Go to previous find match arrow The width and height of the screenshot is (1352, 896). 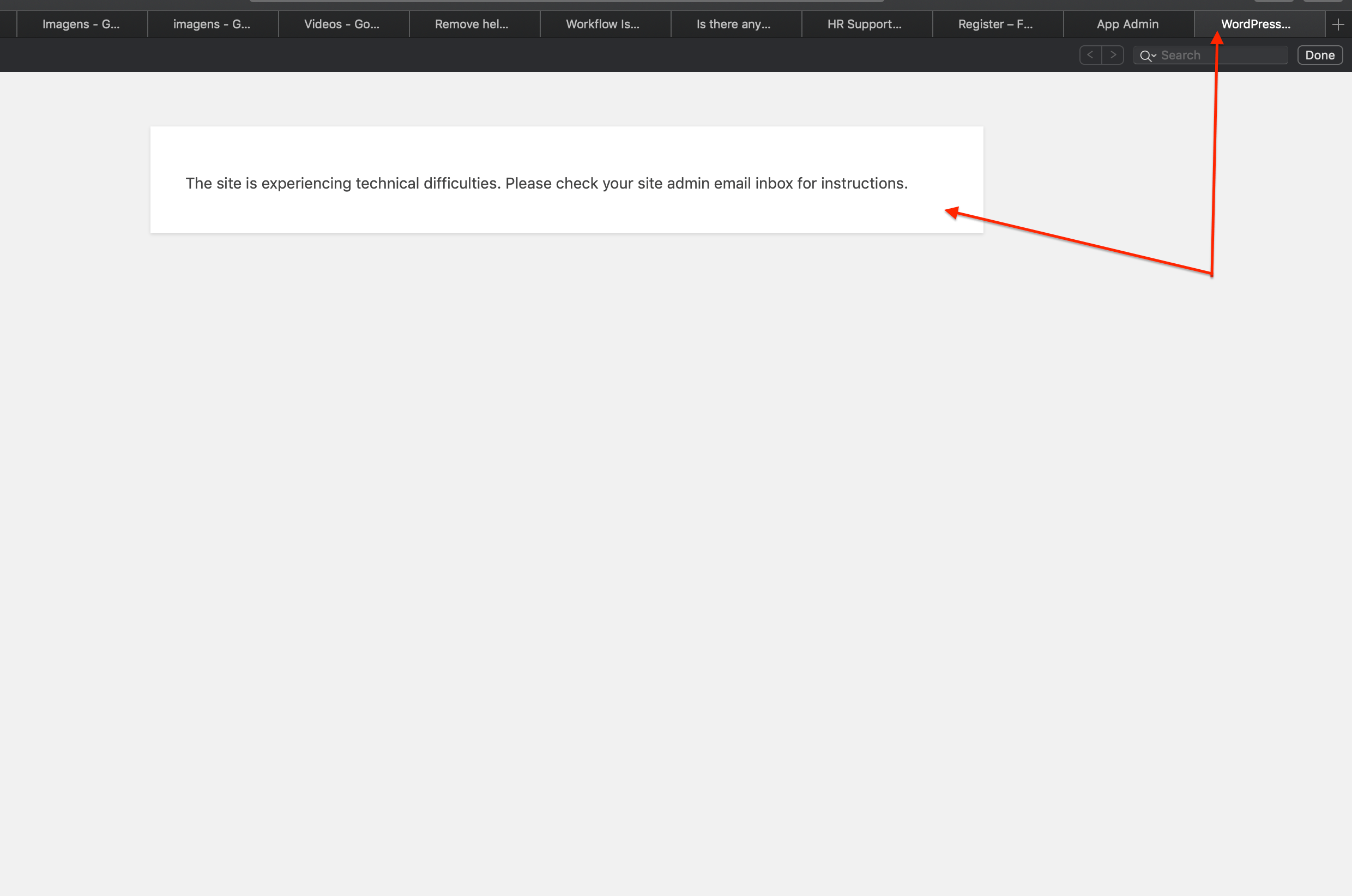coord(1090,55)
